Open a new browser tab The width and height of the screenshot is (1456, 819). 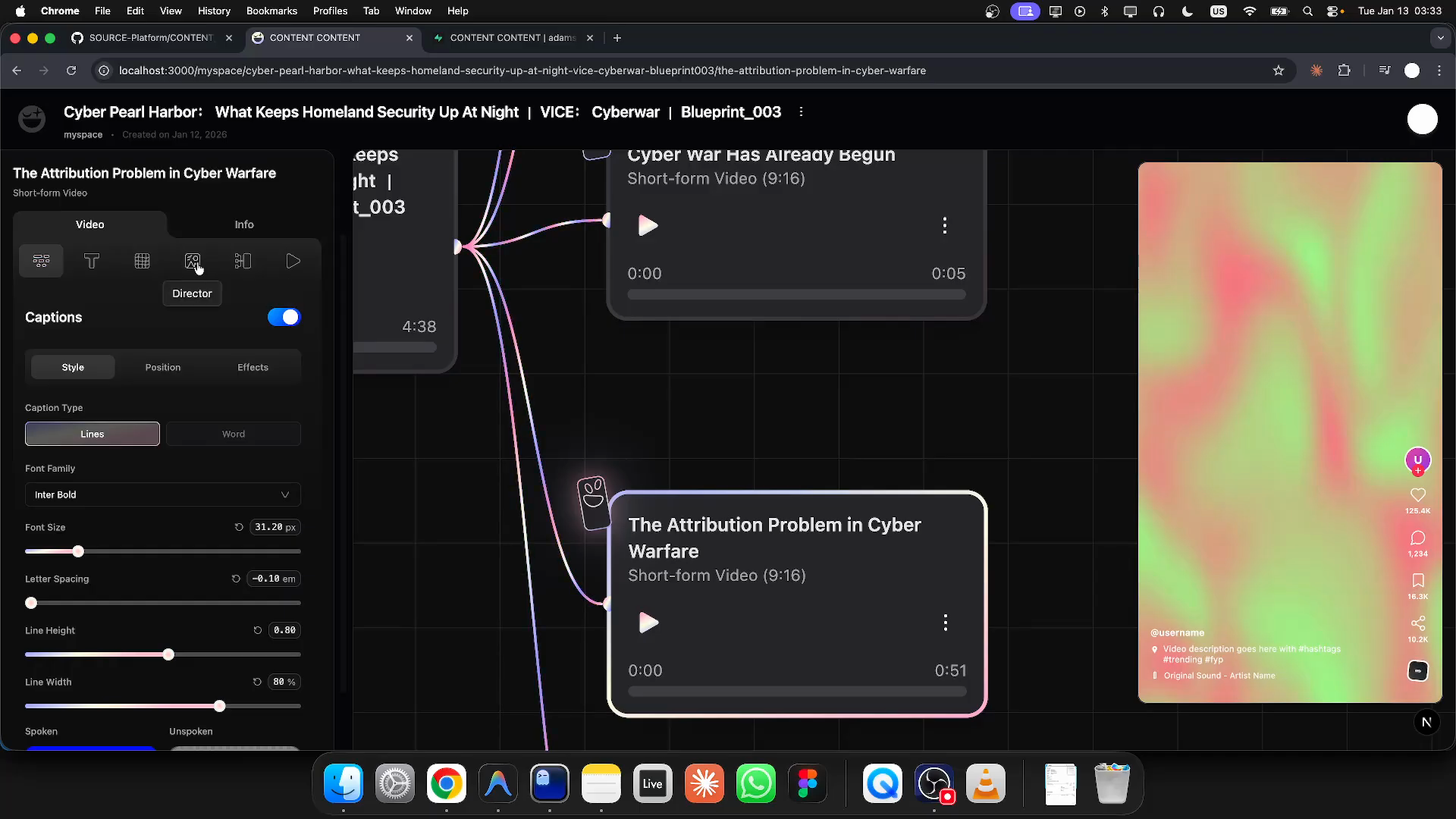point(617,38)
